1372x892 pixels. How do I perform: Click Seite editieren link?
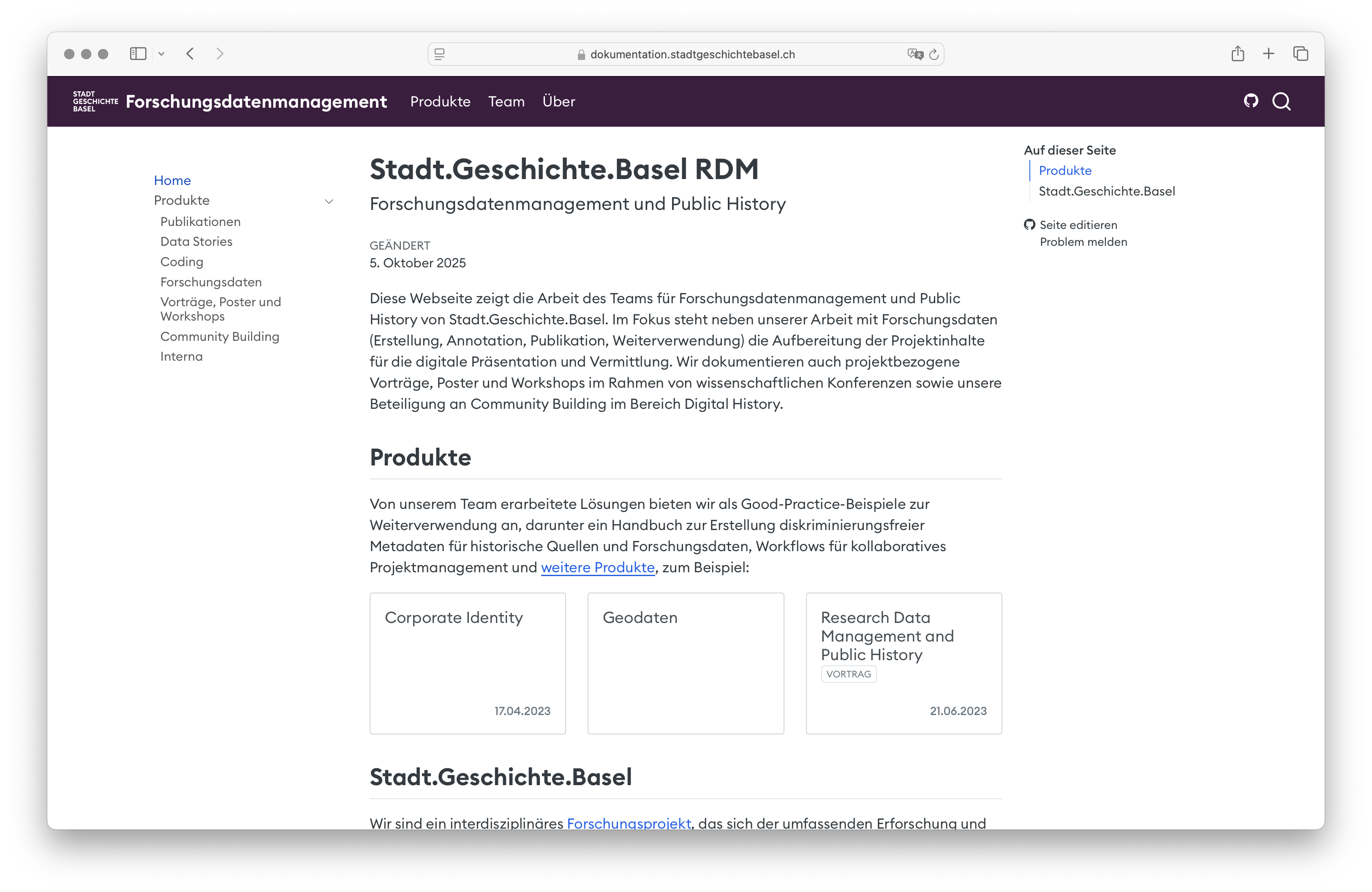click(x=1078, y=225)
